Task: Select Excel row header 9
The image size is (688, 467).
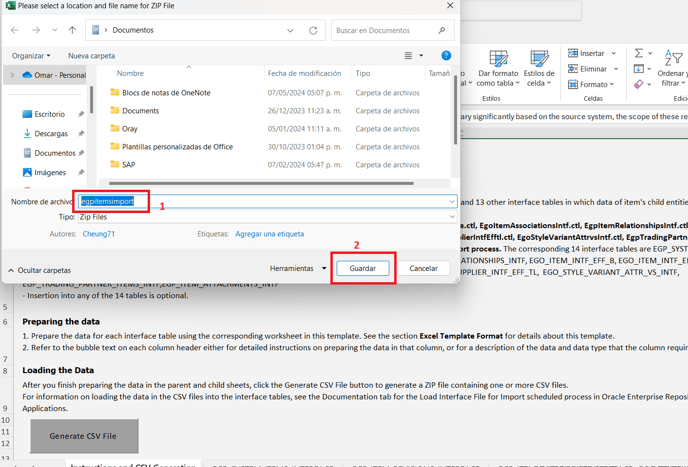Action: pyautogui.click(x=5, y=408)
